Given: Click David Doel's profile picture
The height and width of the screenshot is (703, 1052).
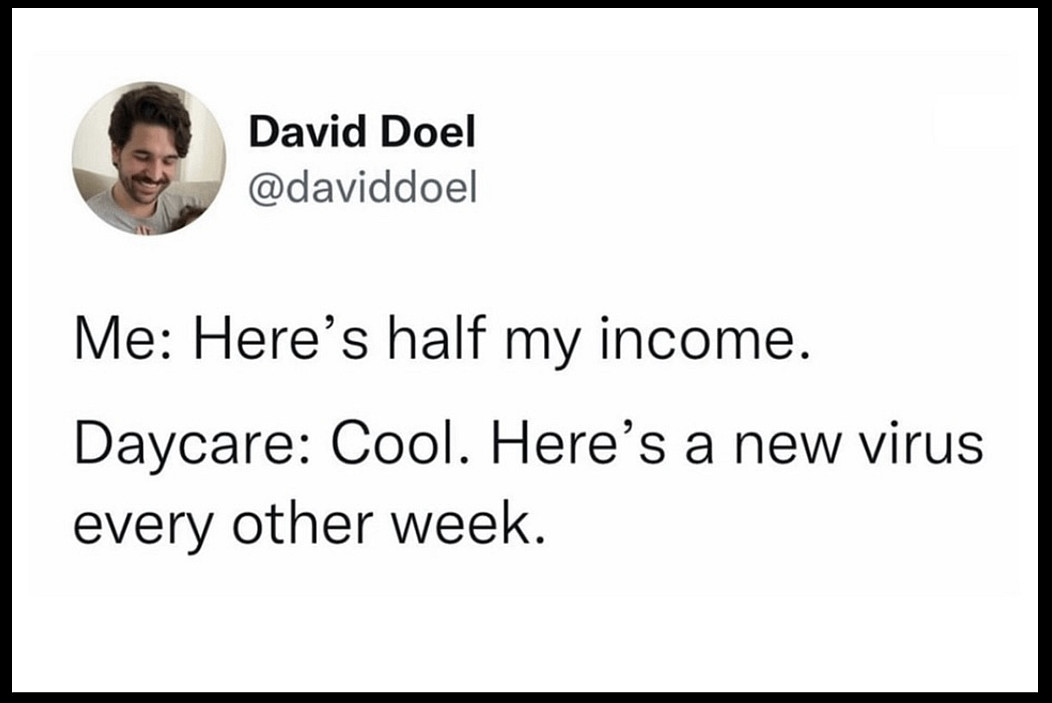Looking at the screenshot, I should [148, 158].
